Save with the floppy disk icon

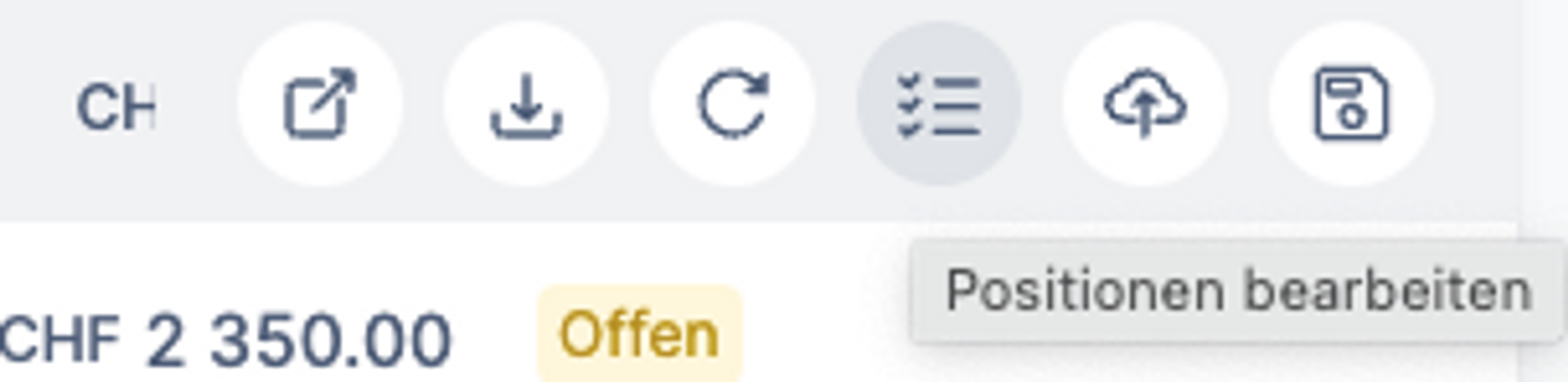[x=1351, y=104]
